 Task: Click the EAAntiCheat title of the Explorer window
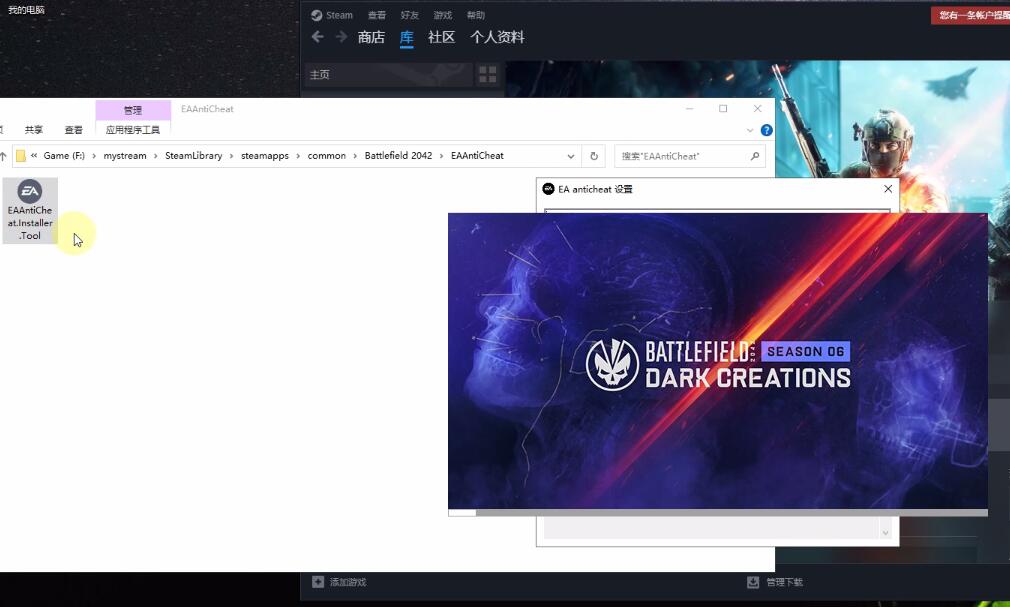207,109
